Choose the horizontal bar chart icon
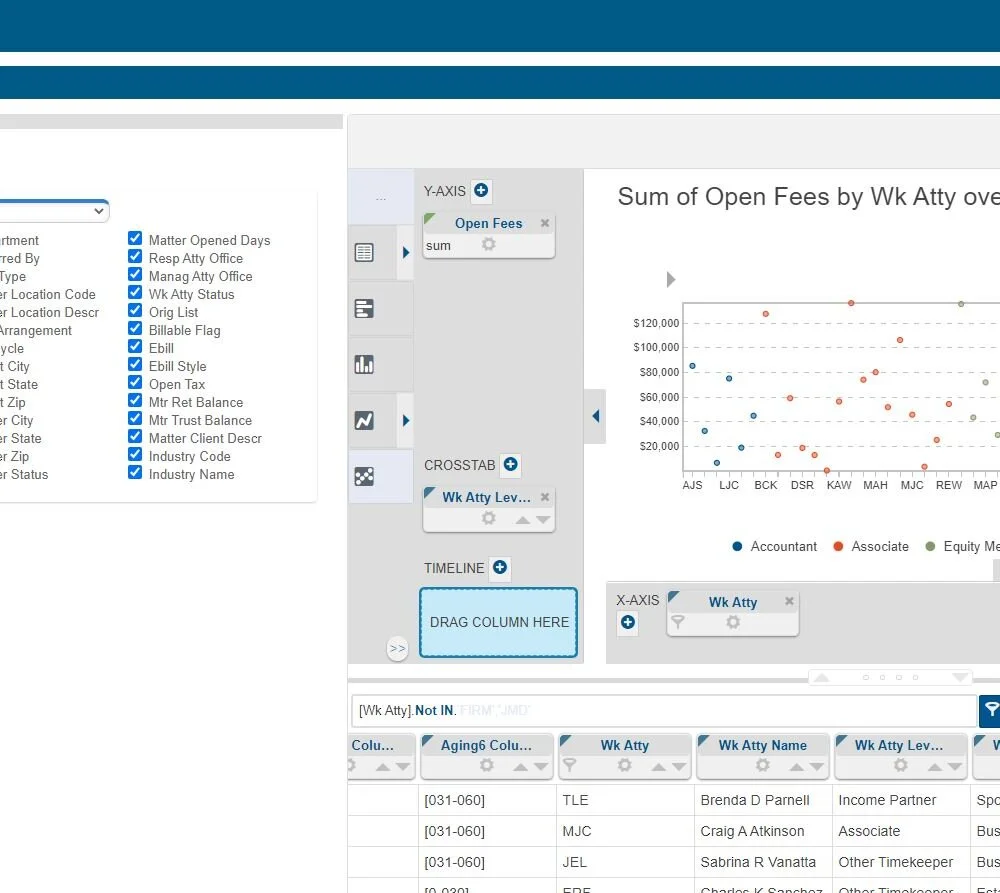 364,309
